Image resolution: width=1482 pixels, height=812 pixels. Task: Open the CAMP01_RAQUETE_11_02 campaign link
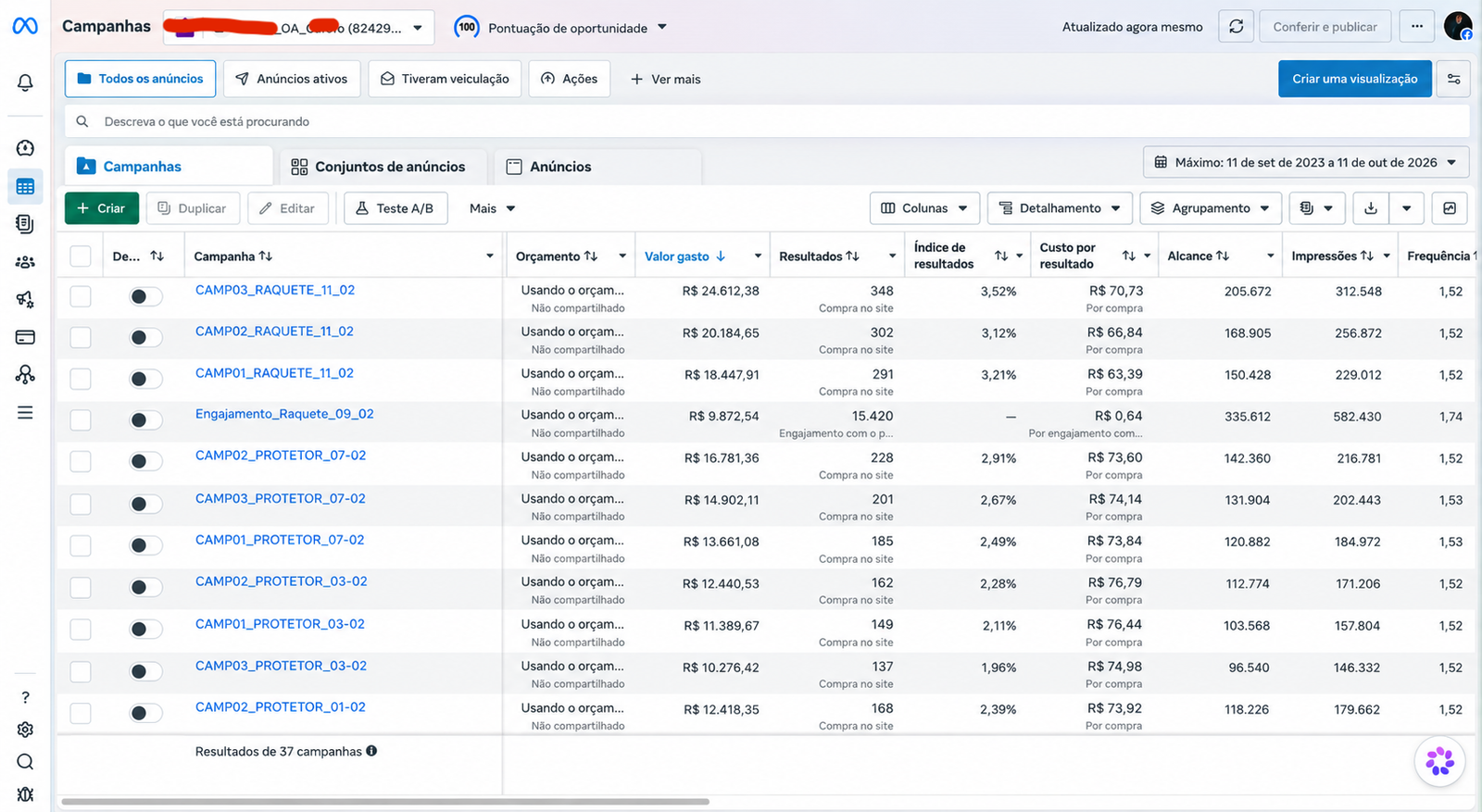[x=274, y=373]
